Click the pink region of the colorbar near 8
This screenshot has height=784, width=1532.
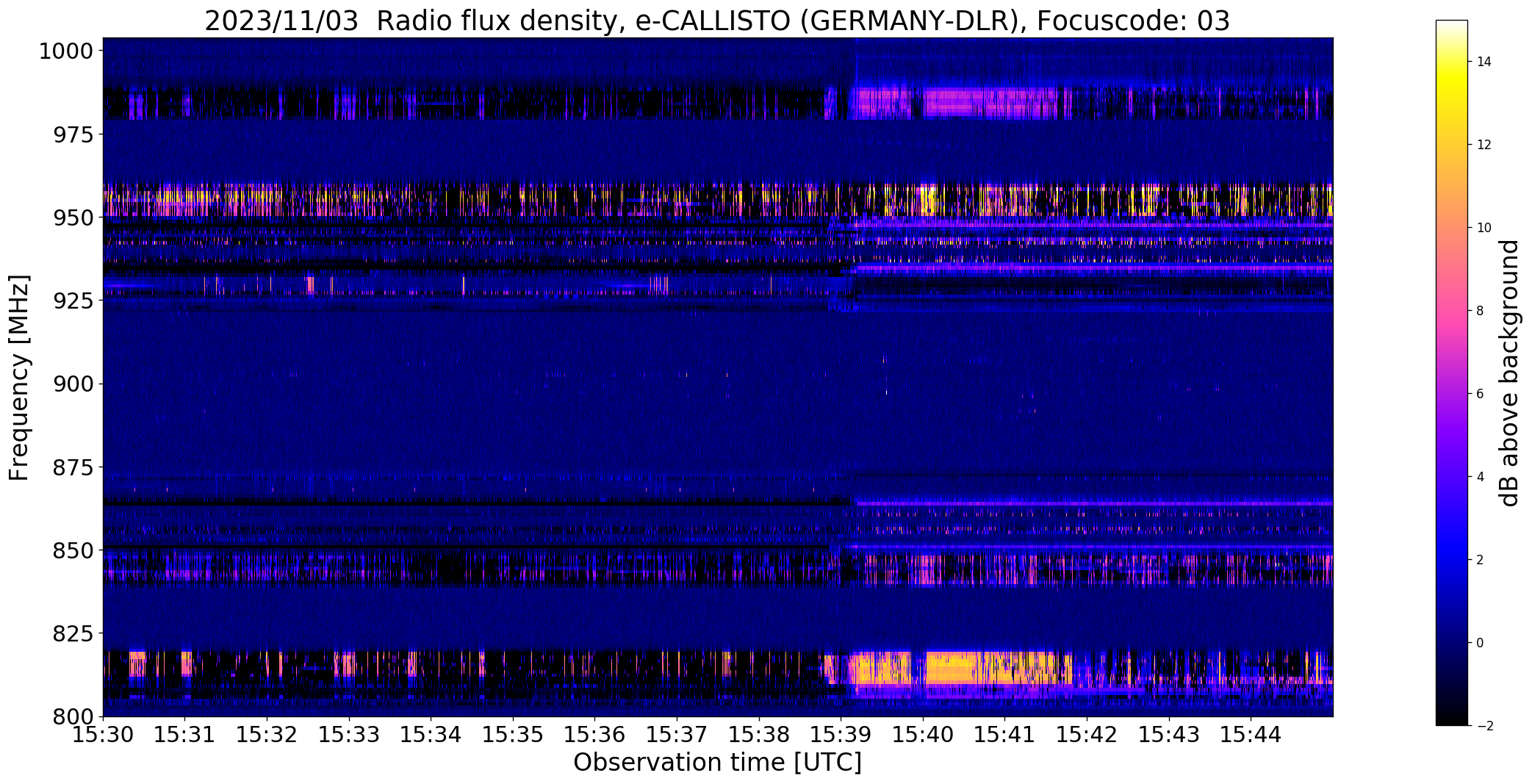[x=1452, y=311]
